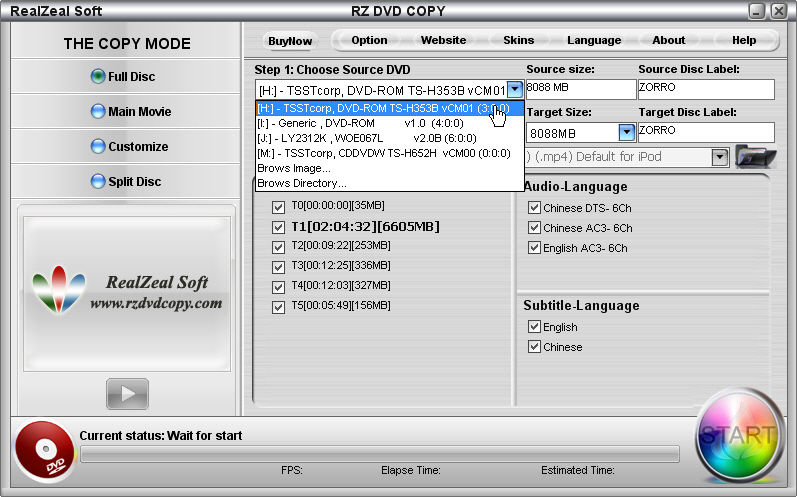Click the copy progress bar
Viewport: 797px width, 497px height.
(x=380, y=454)
